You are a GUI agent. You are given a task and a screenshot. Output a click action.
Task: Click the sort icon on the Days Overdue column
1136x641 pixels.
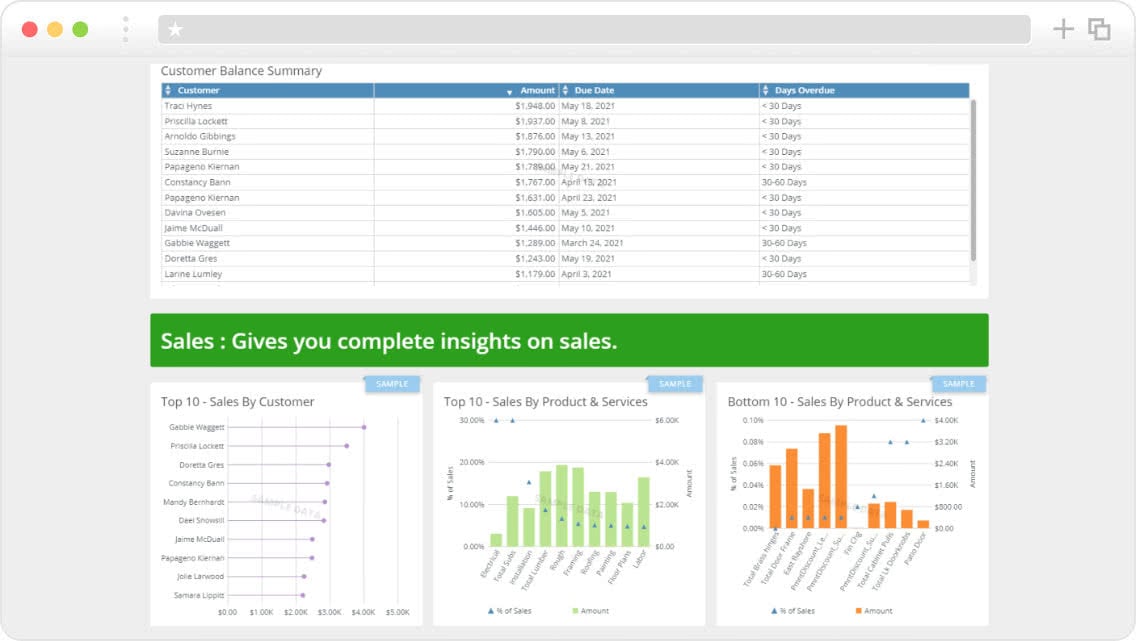click(763, 90)
